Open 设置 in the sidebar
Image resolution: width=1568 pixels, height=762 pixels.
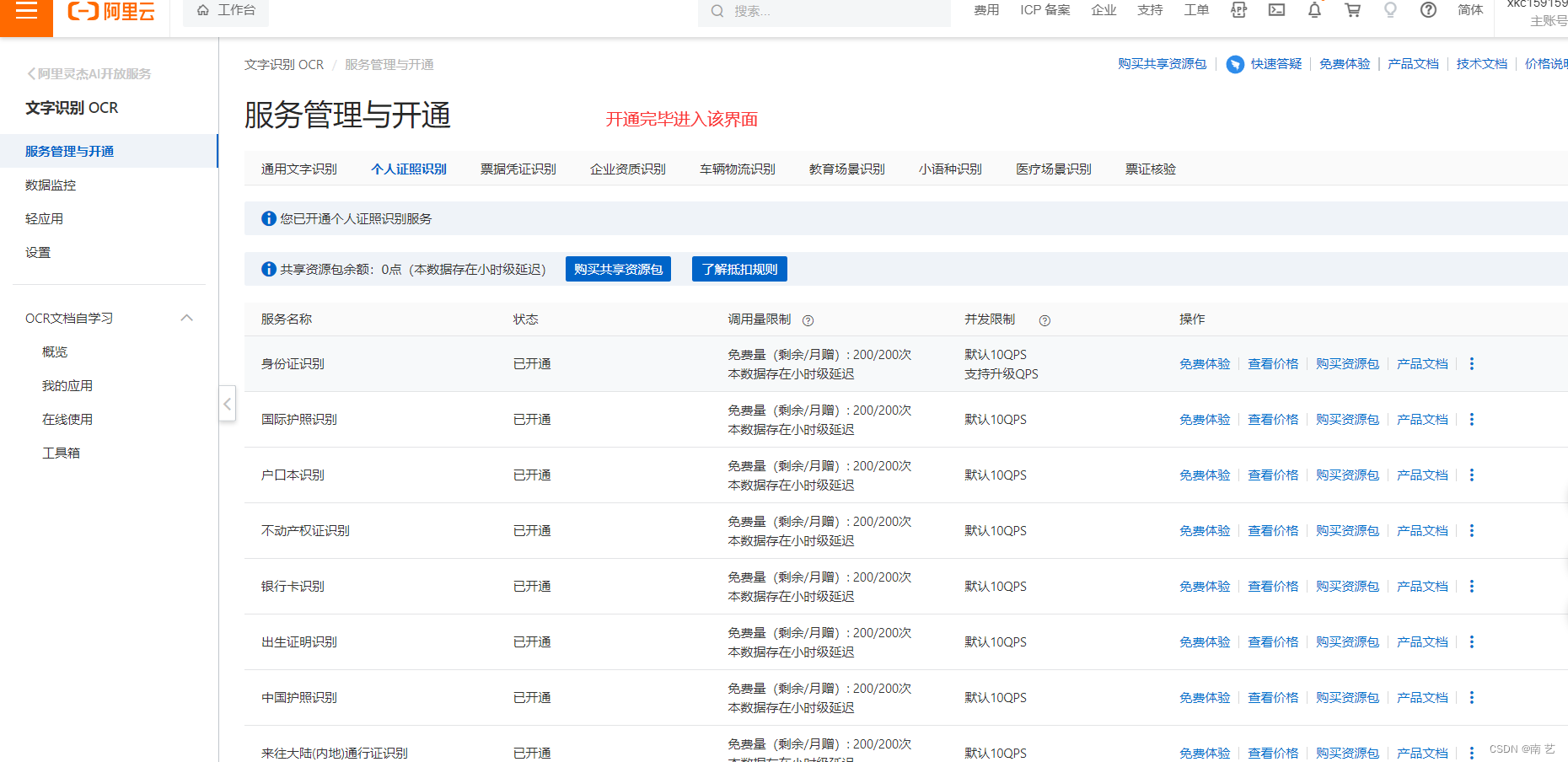coord(38,252)
